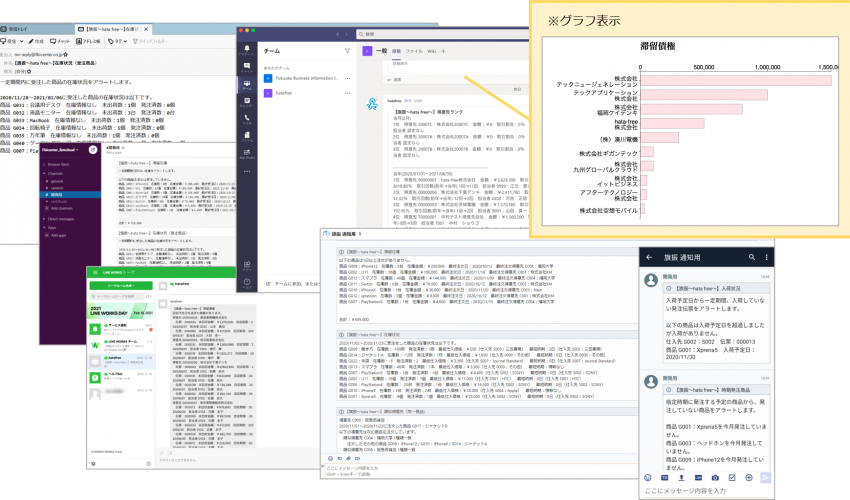Click LINE WORKS talk room search field
The image size is (850, 500).
pos(118,297)
